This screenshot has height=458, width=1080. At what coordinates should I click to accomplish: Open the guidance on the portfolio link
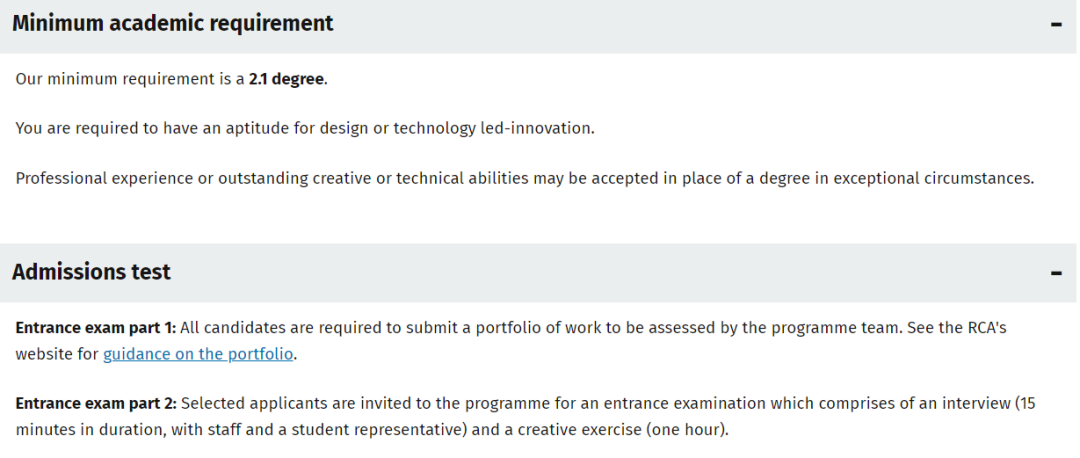pyautogui.click(x=198, y=355)
